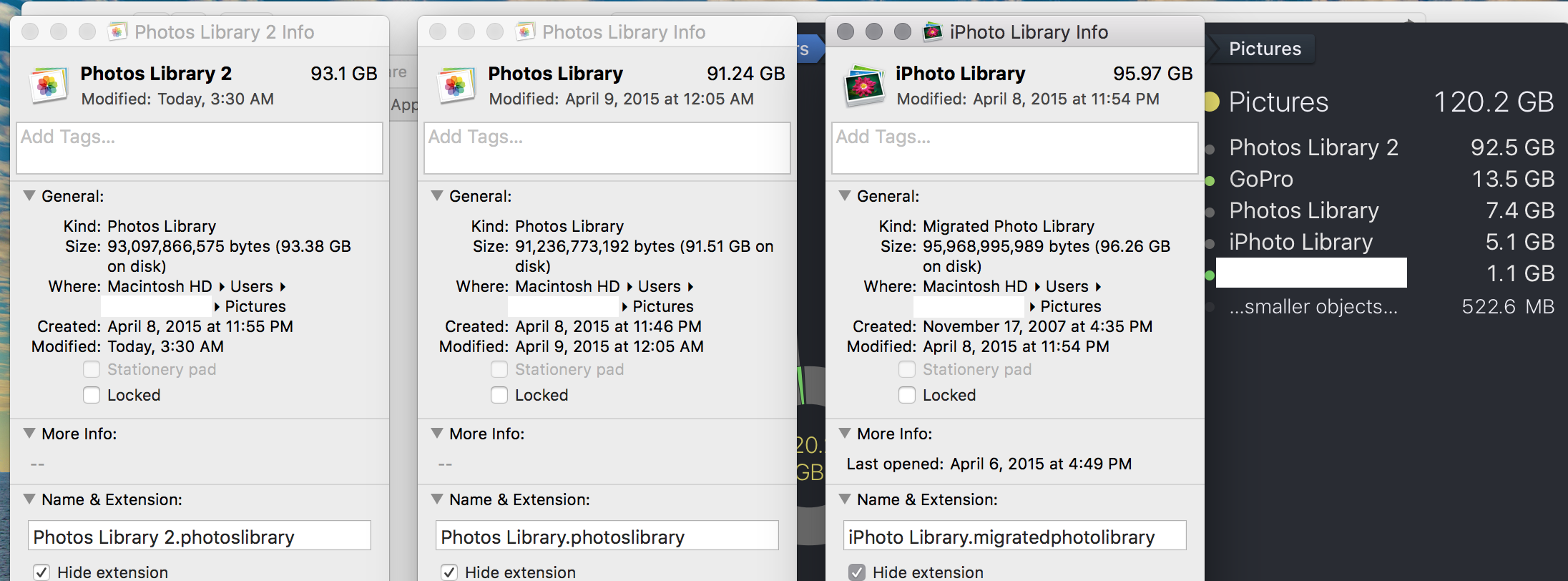Click the Photos Library large rainbow icon
The image size is (1568, 581).
tap(456, 86)
